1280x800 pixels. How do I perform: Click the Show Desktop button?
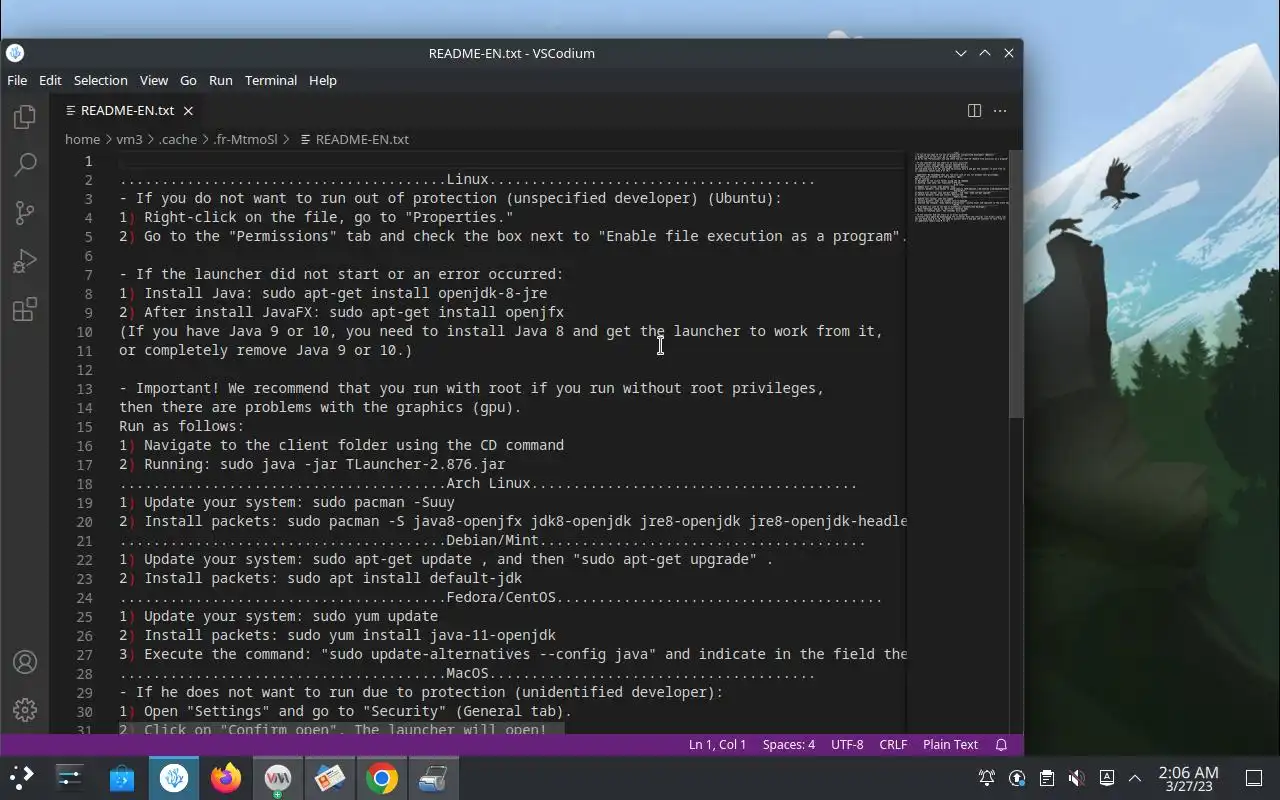point(1254,778)
